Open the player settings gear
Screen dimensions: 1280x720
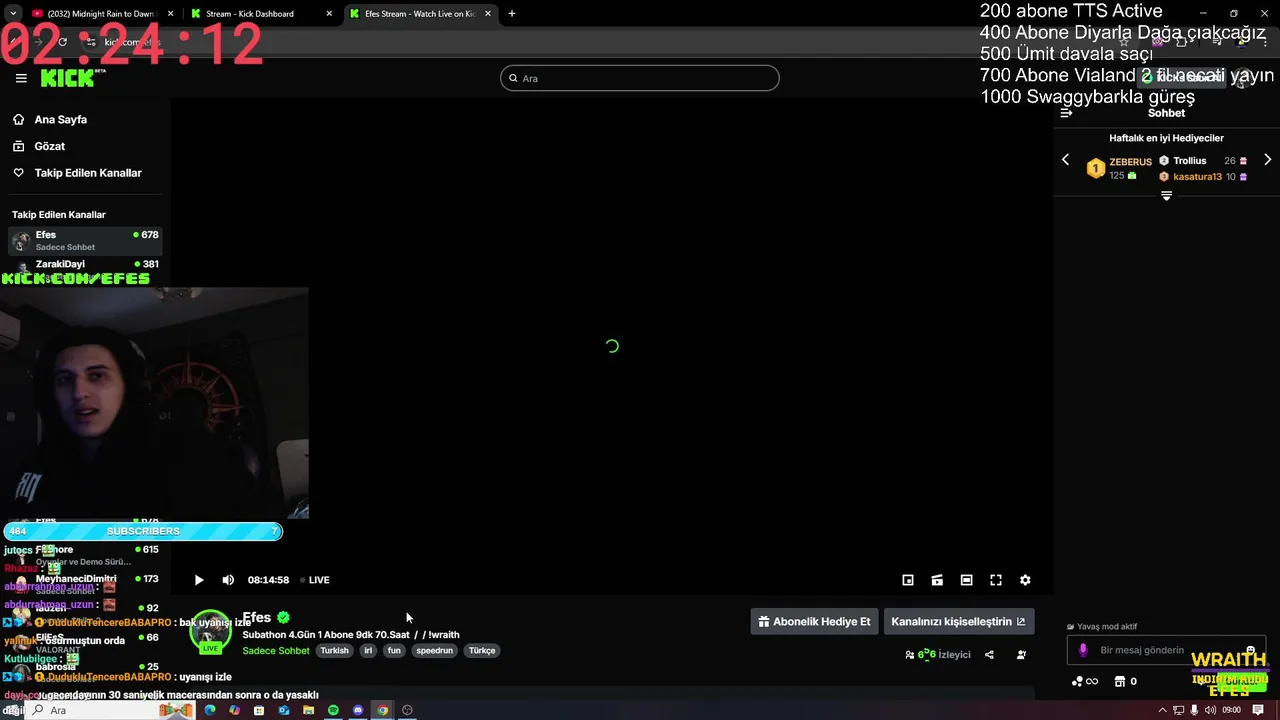click(1025, 580)
